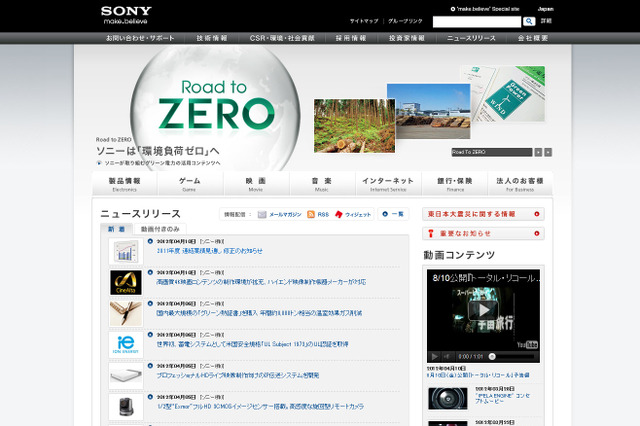
Task: Select the 映画 Movie tab
Action: click(x=256, y=184)
